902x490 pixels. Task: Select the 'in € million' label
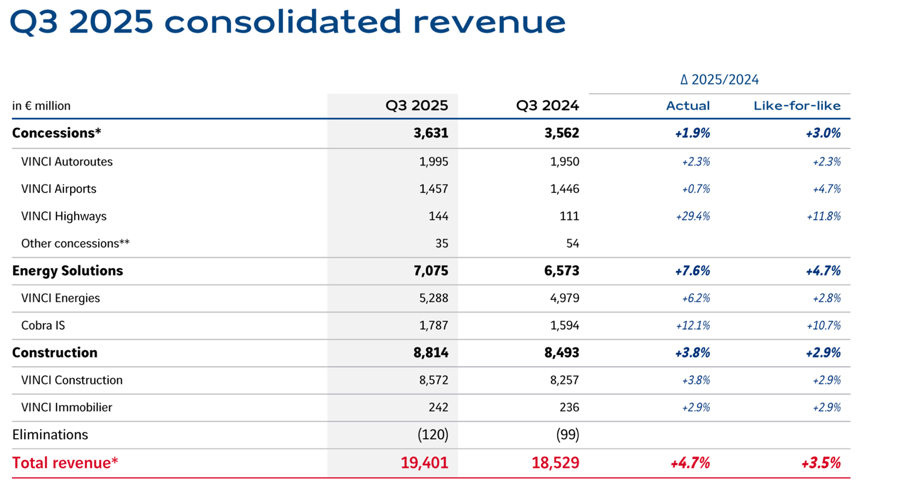click(x=41, y=106)
